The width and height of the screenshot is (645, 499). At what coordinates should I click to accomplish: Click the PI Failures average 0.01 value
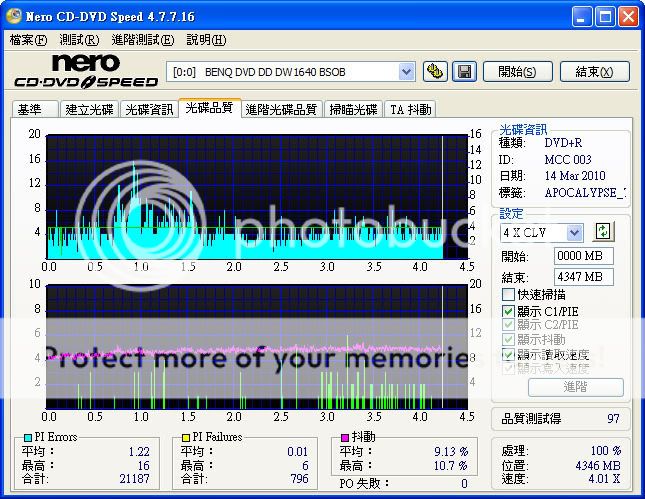(298, 452)
